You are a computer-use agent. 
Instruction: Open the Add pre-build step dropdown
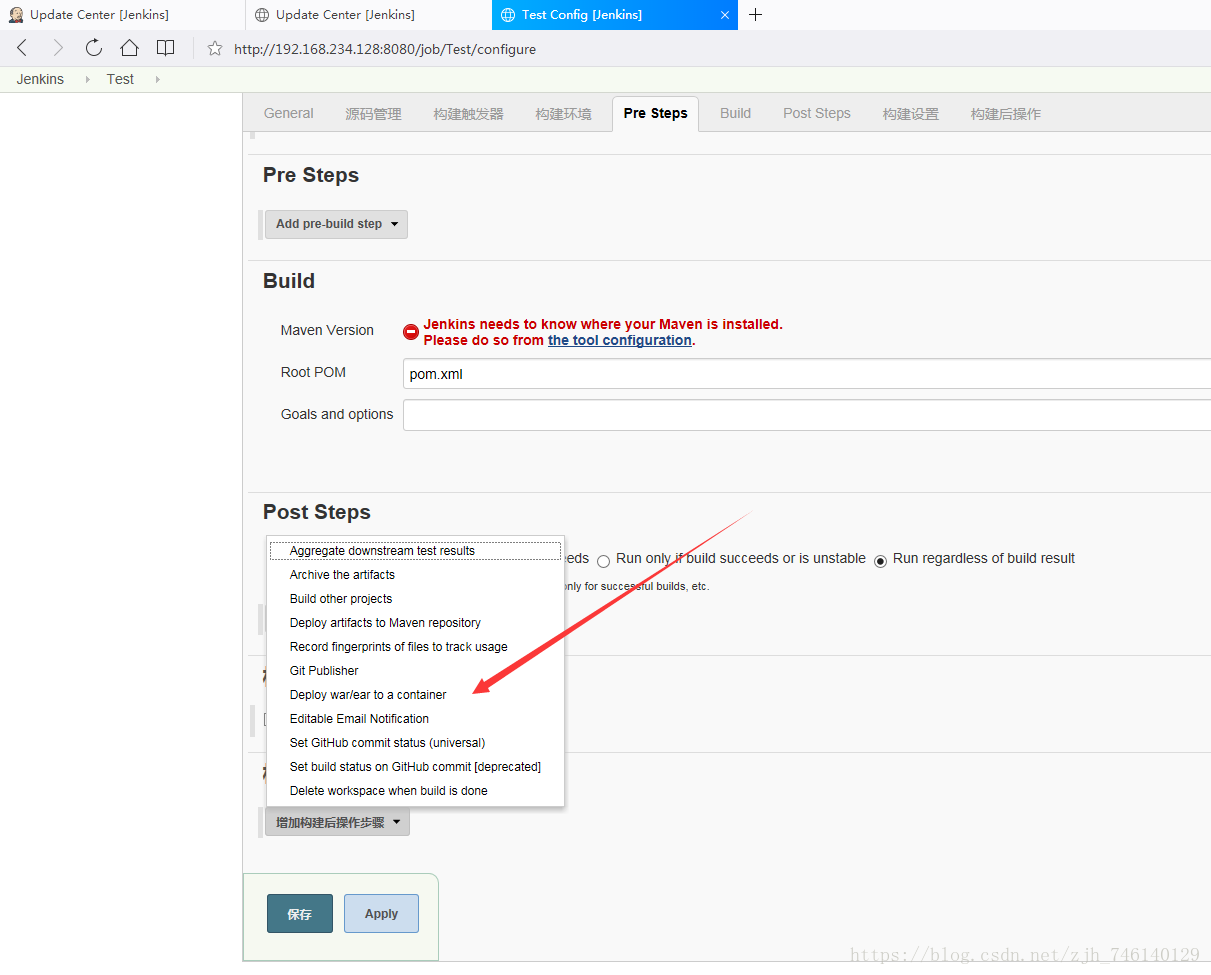click(x=336, y=224)
